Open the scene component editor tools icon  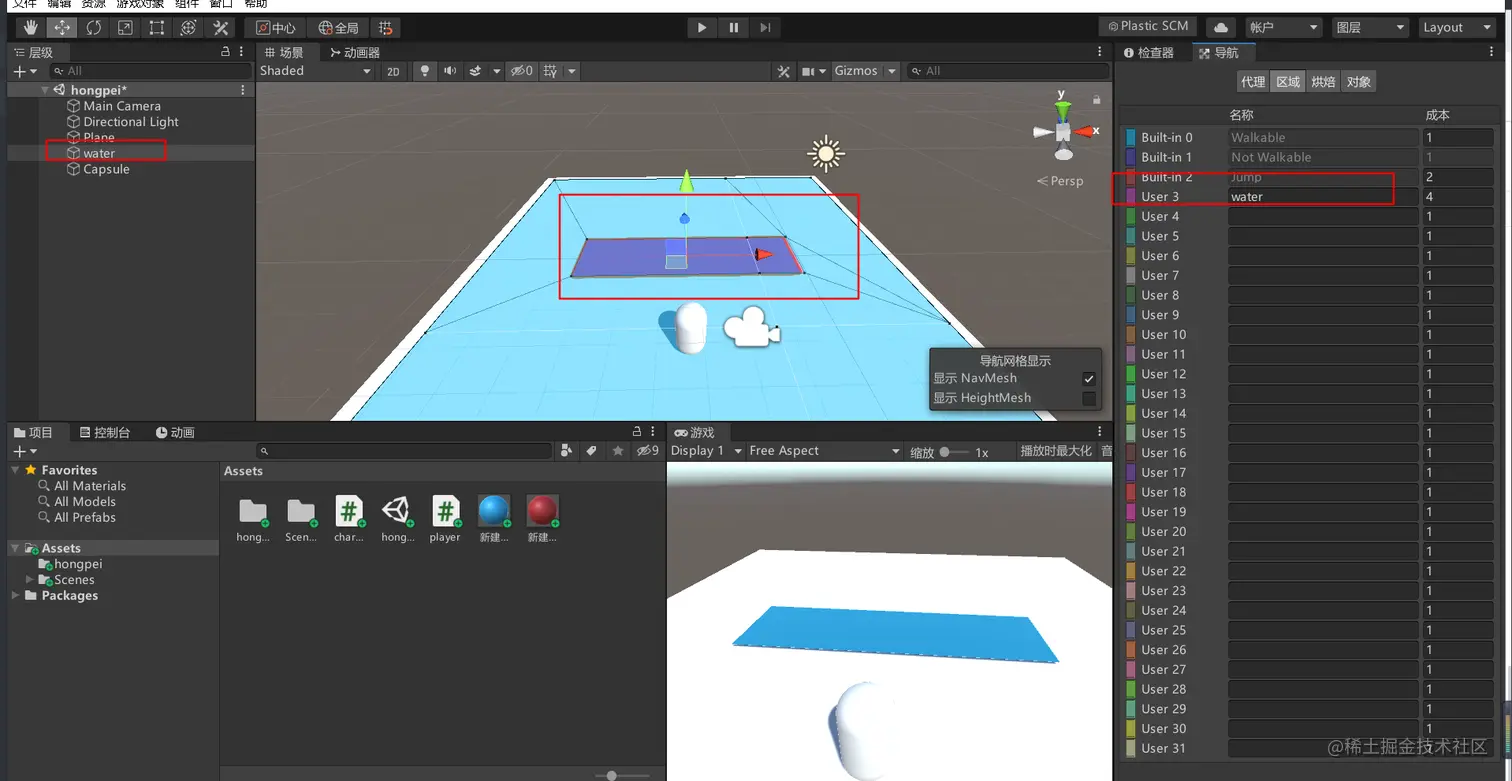click(784, 71)
